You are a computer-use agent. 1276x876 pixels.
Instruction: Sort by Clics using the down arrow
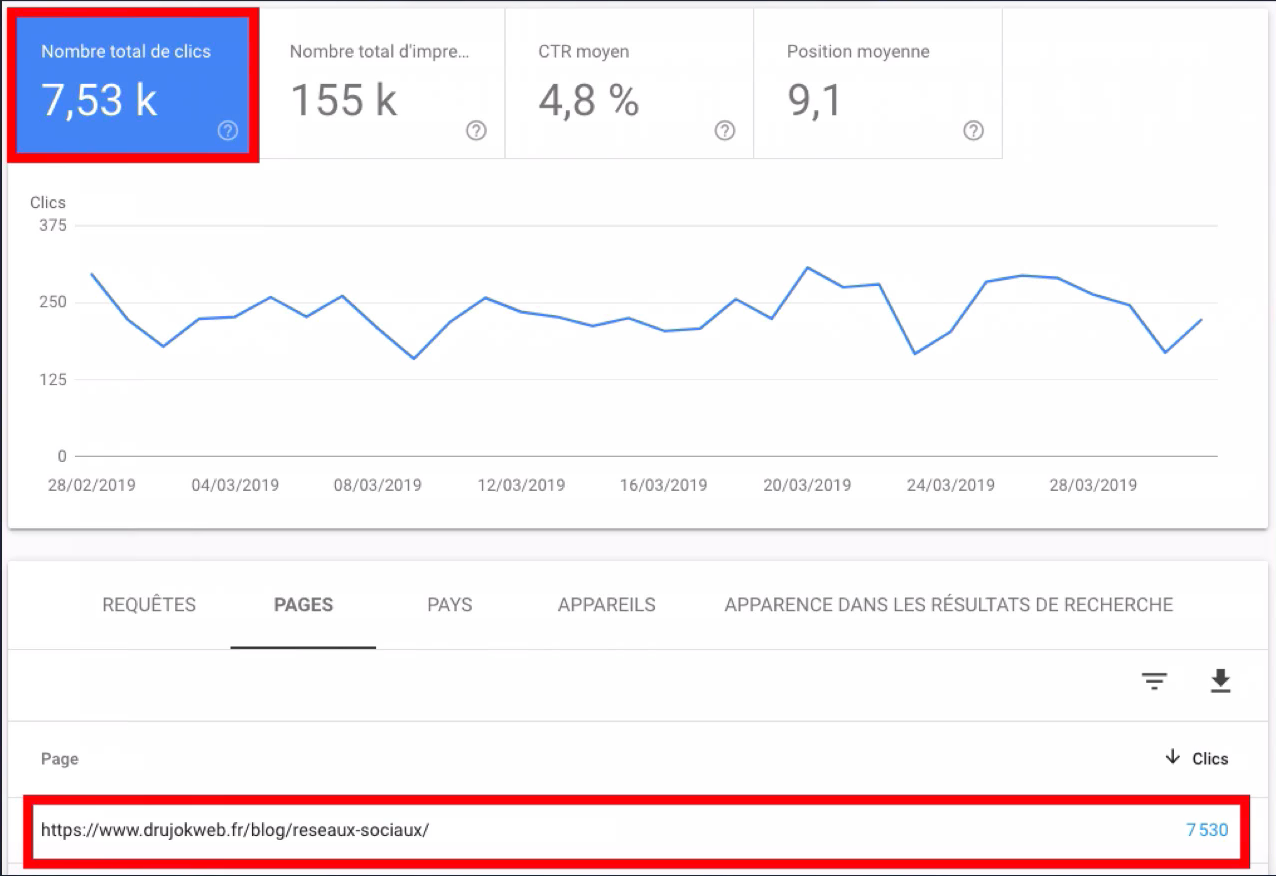[1173, 758]
